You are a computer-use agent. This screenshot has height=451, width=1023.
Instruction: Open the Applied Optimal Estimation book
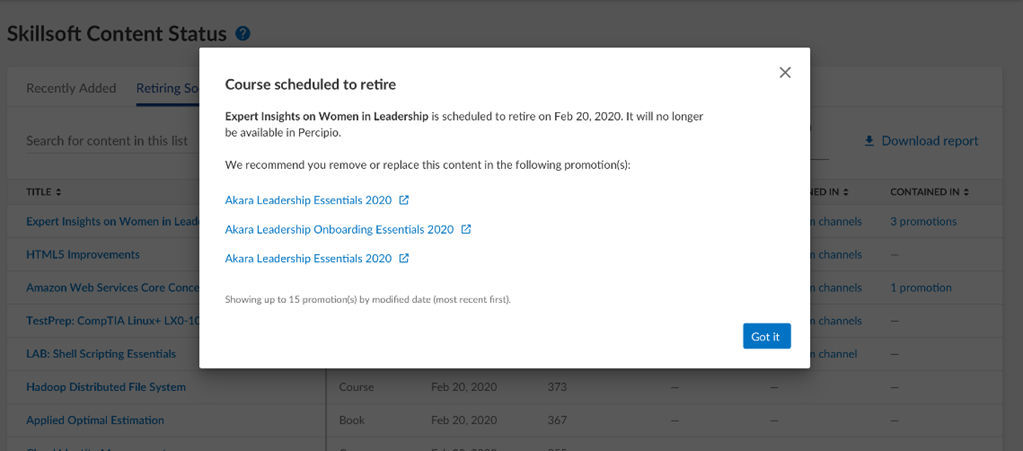point(95,420)
